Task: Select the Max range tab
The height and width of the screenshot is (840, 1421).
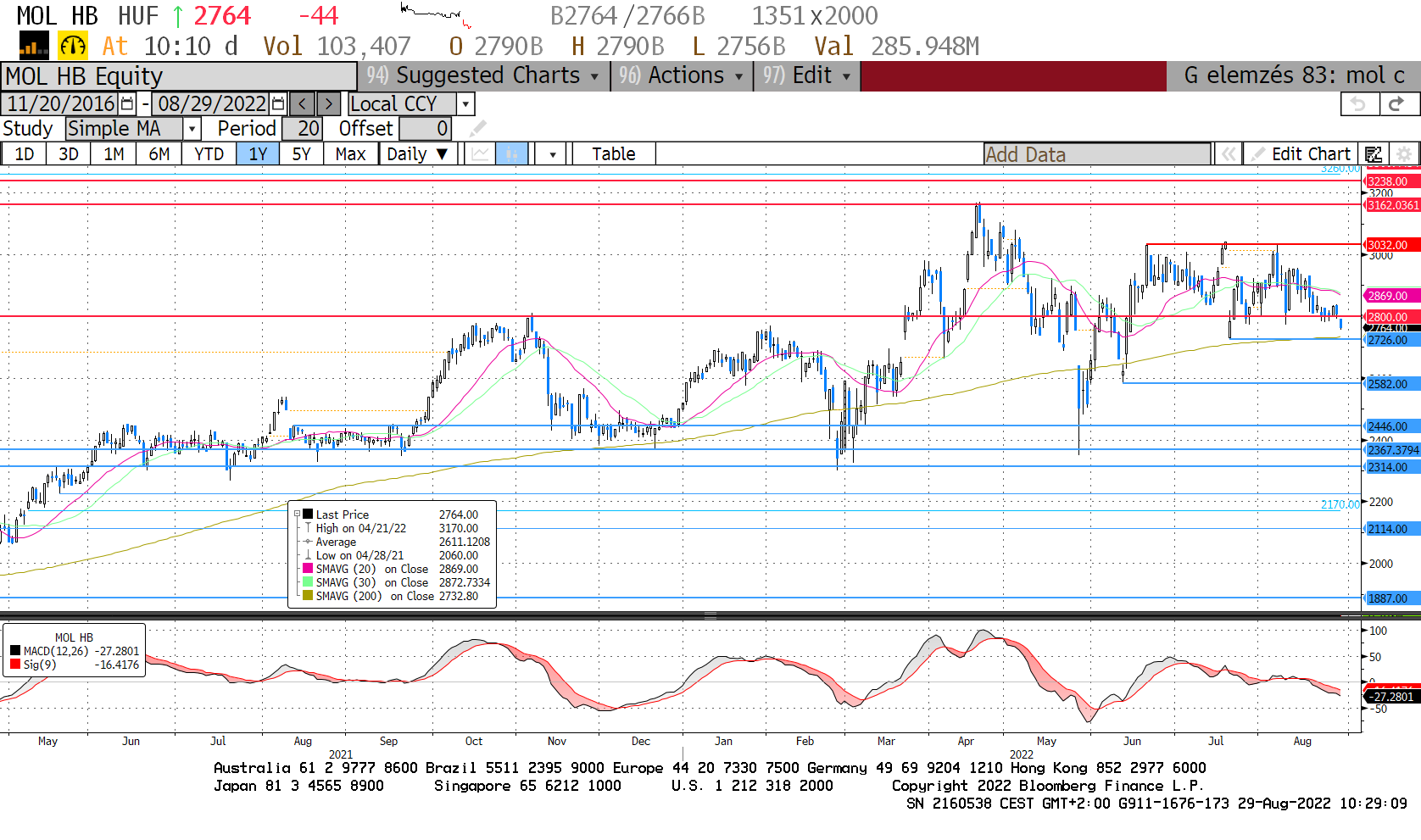Action: coord(350,153)
